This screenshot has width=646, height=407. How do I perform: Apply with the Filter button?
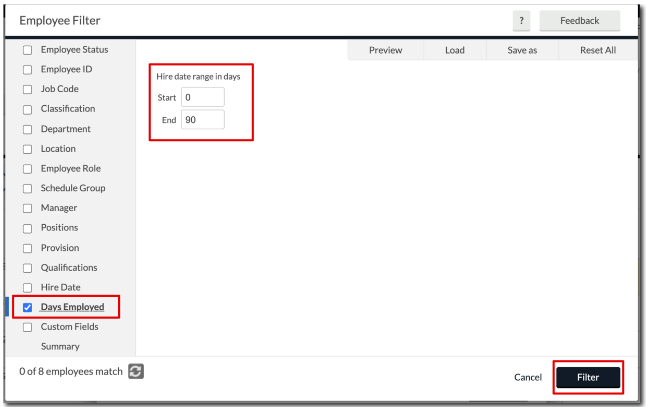click(588, 377)
